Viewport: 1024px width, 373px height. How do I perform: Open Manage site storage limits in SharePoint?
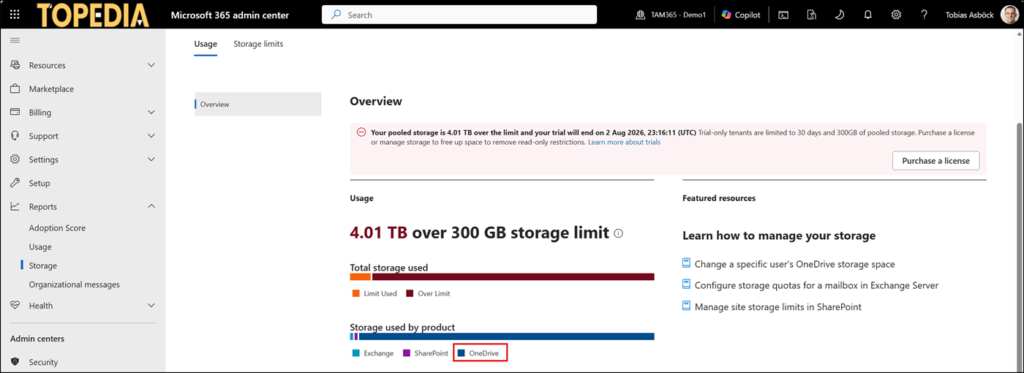click(778, 306)
